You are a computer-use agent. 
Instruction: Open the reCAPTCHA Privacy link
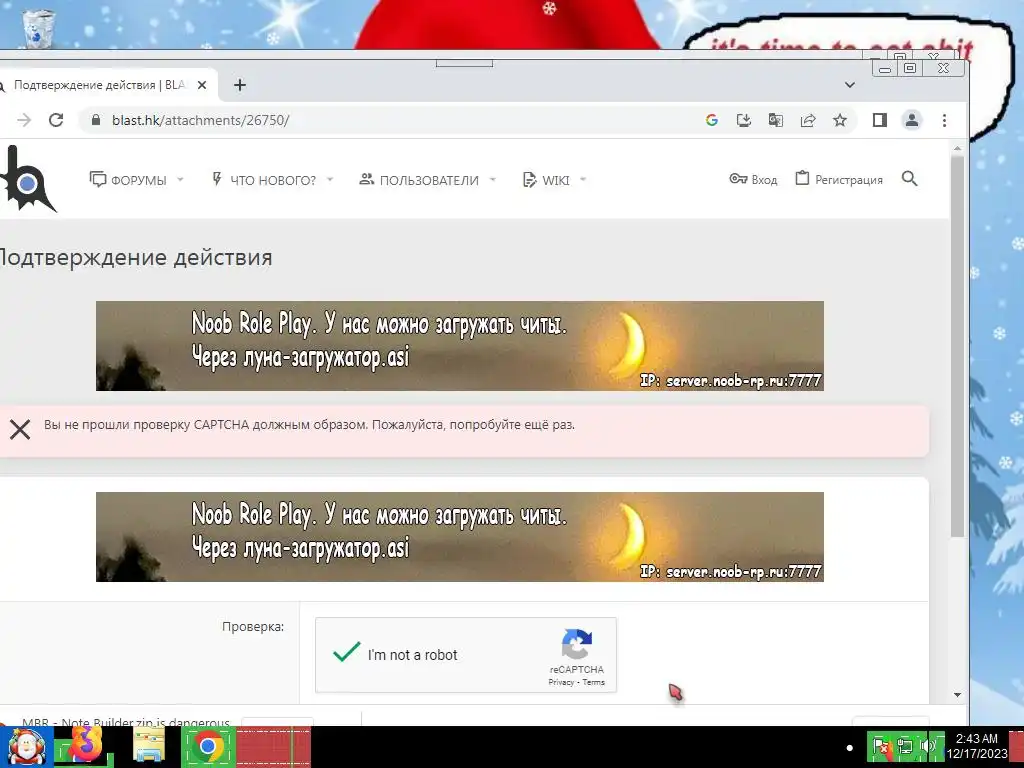tap(561, 682)
